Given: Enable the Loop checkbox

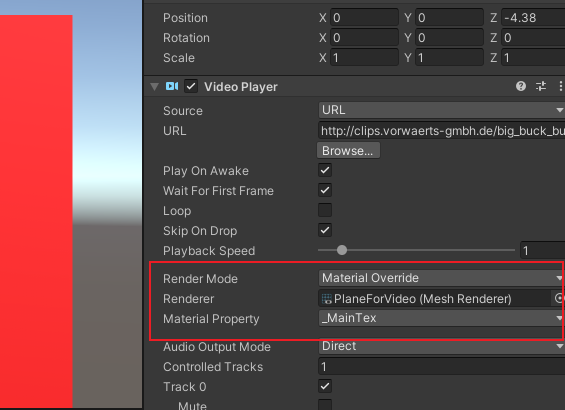Looking at the screenshot, I should point(325,210).
